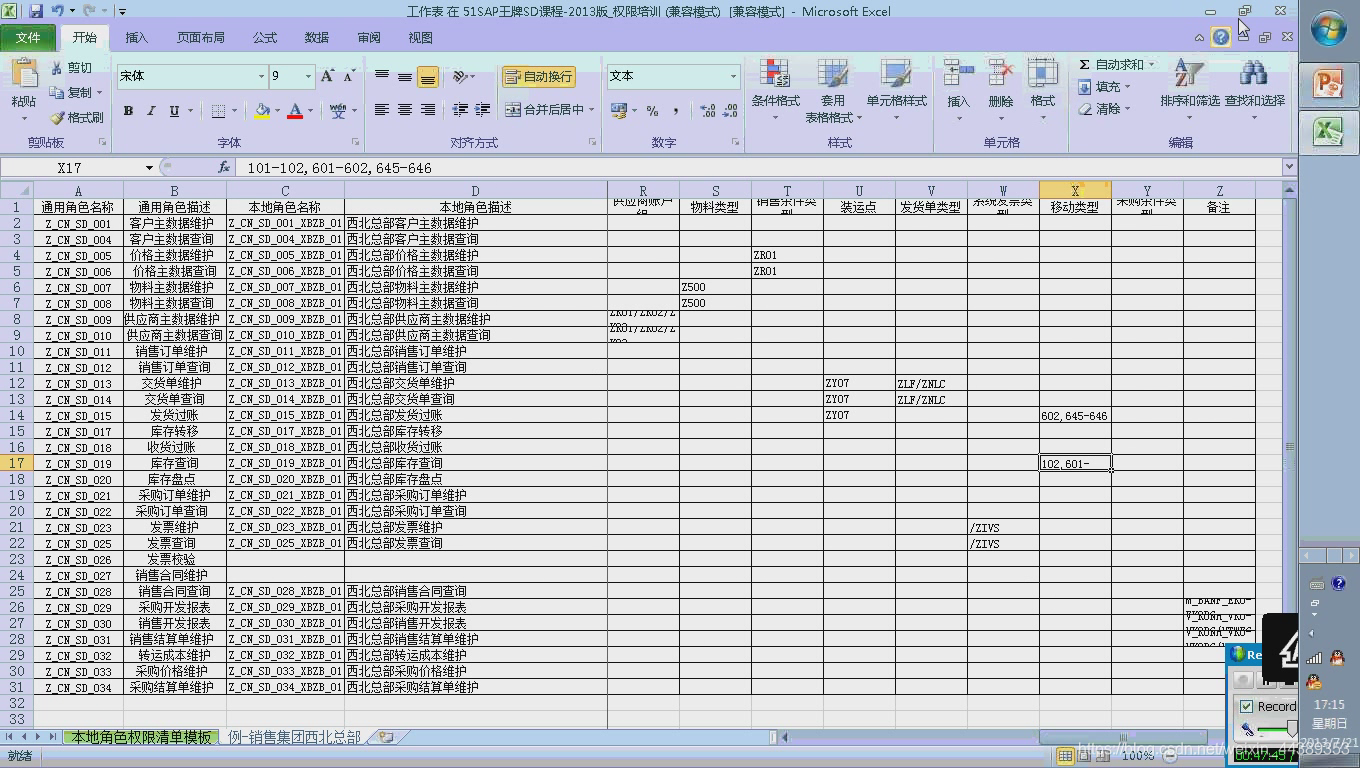Click Excel Help question mark
Viewport: 1360px width, 768px height.
pyautogui.click(x=1221, y=38)
